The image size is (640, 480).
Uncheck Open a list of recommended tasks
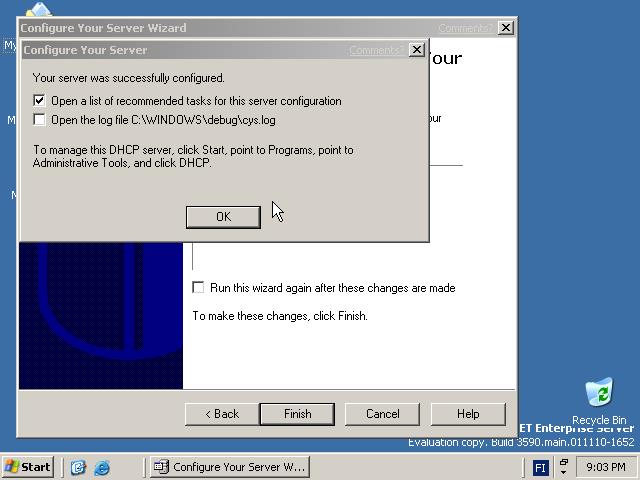[x=39, y=100]
